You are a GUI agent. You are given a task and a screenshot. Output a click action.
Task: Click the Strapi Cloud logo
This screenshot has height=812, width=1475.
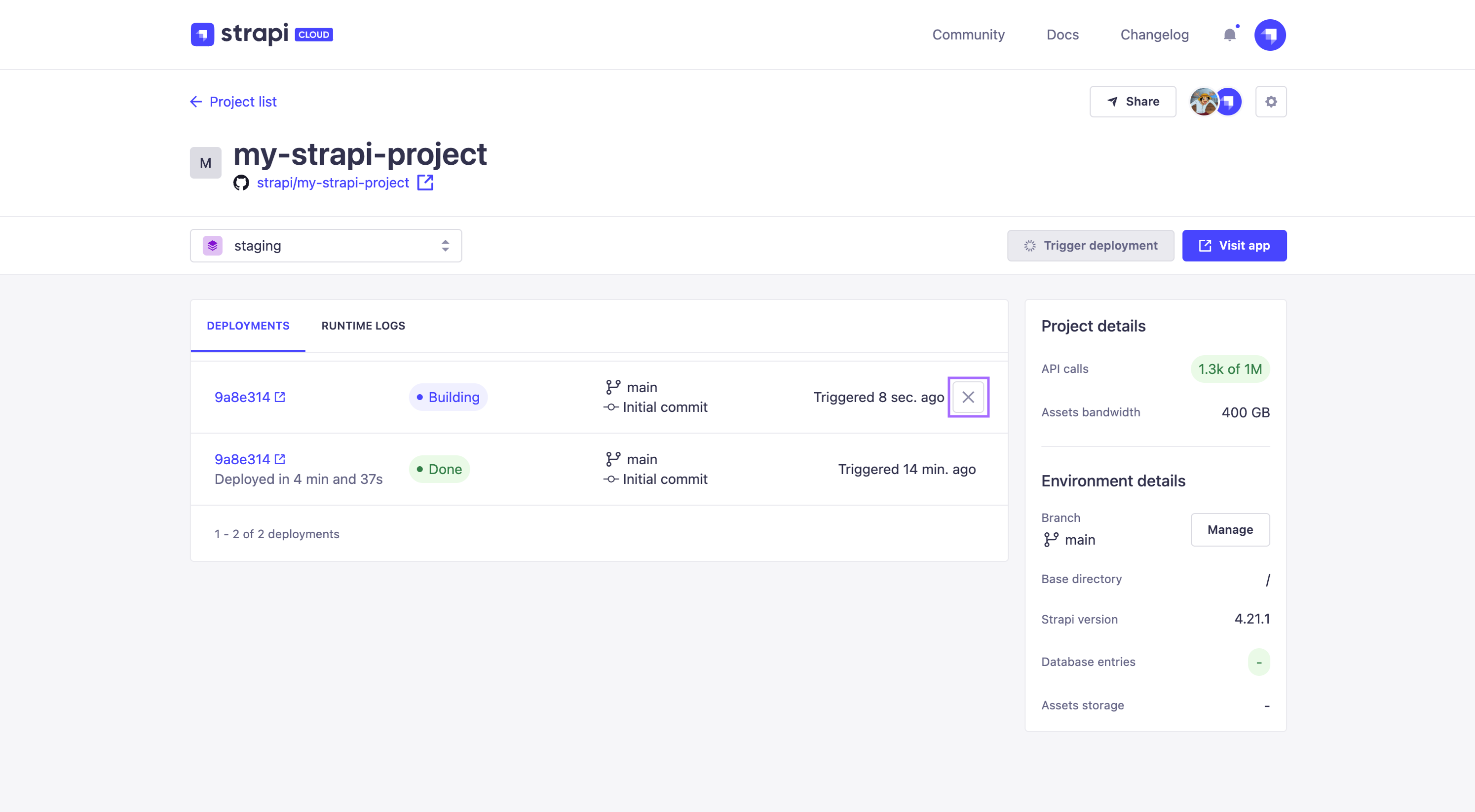point(262,35)
